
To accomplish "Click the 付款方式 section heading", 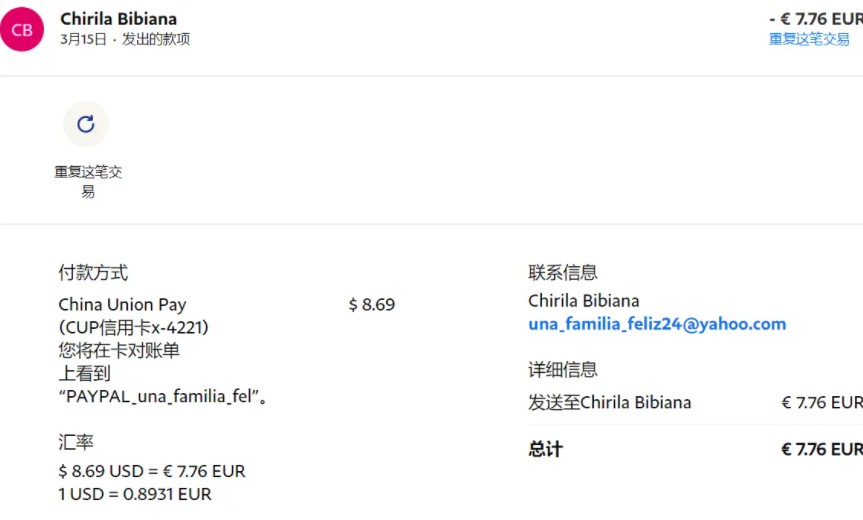I will tap(93, 273).
